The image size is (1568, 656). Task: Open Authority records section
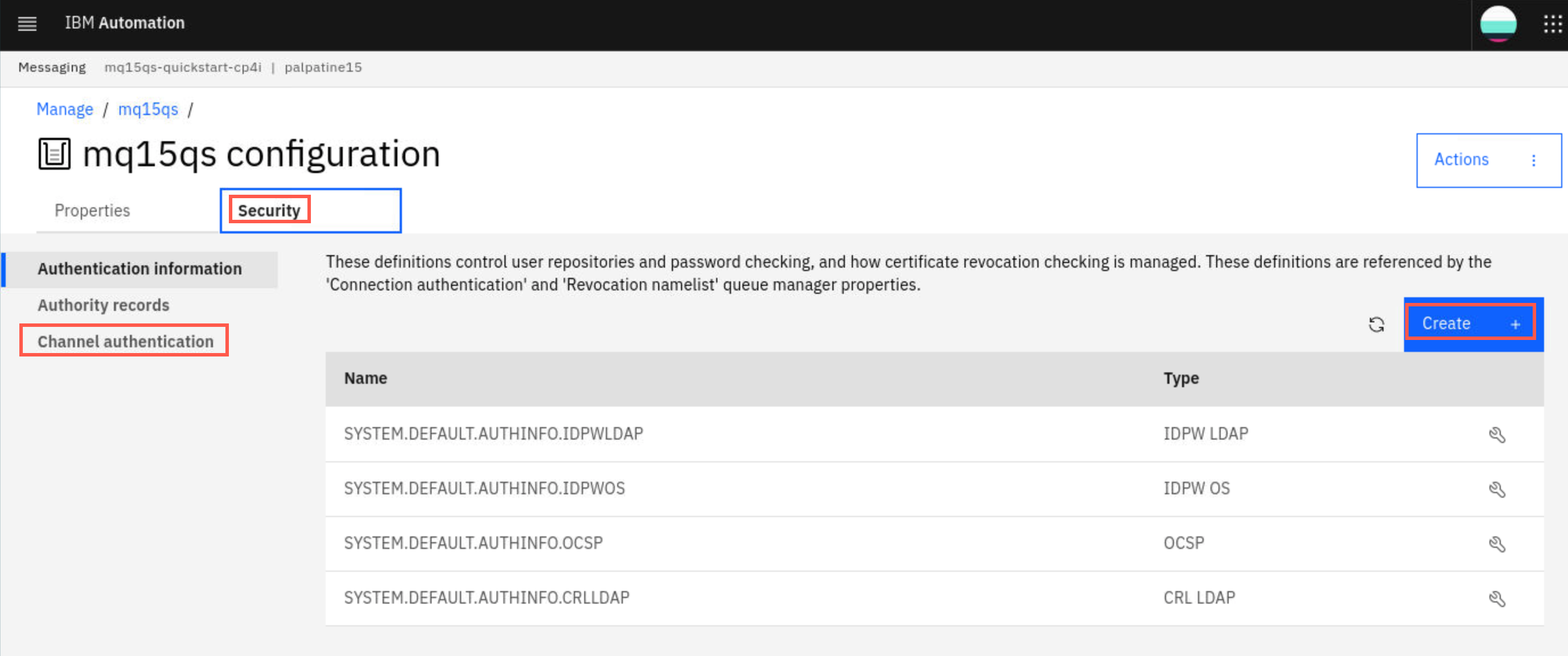(104, 305)
